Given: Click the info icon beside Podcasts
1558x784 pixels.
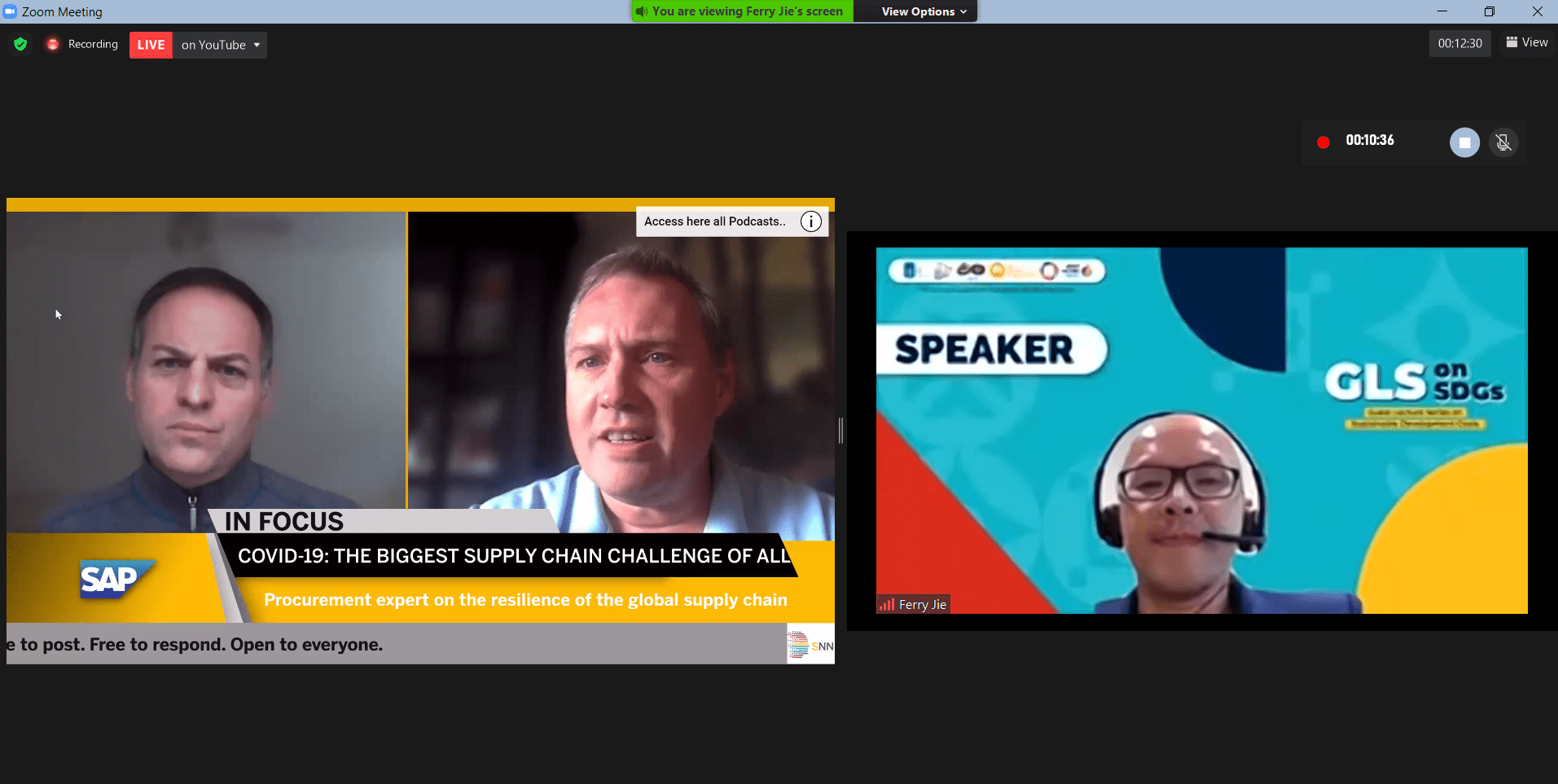Looking at the screenshot, I should (810, 221).
